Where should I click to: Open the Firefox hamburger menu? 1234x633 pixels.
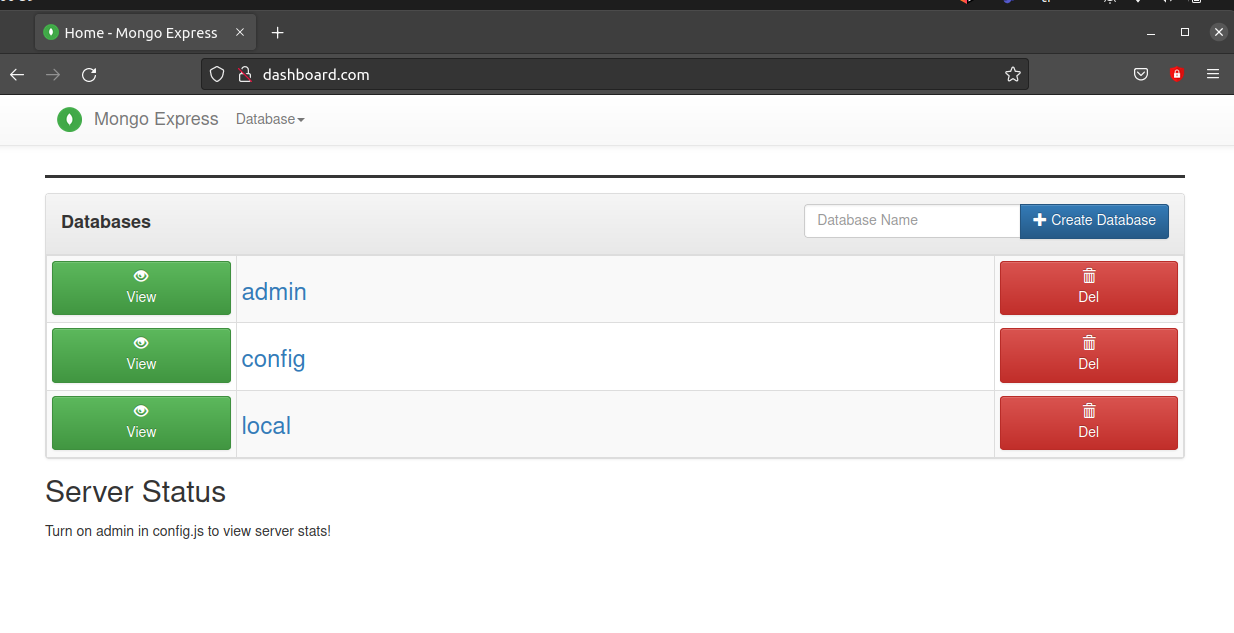pos(1213,74)
